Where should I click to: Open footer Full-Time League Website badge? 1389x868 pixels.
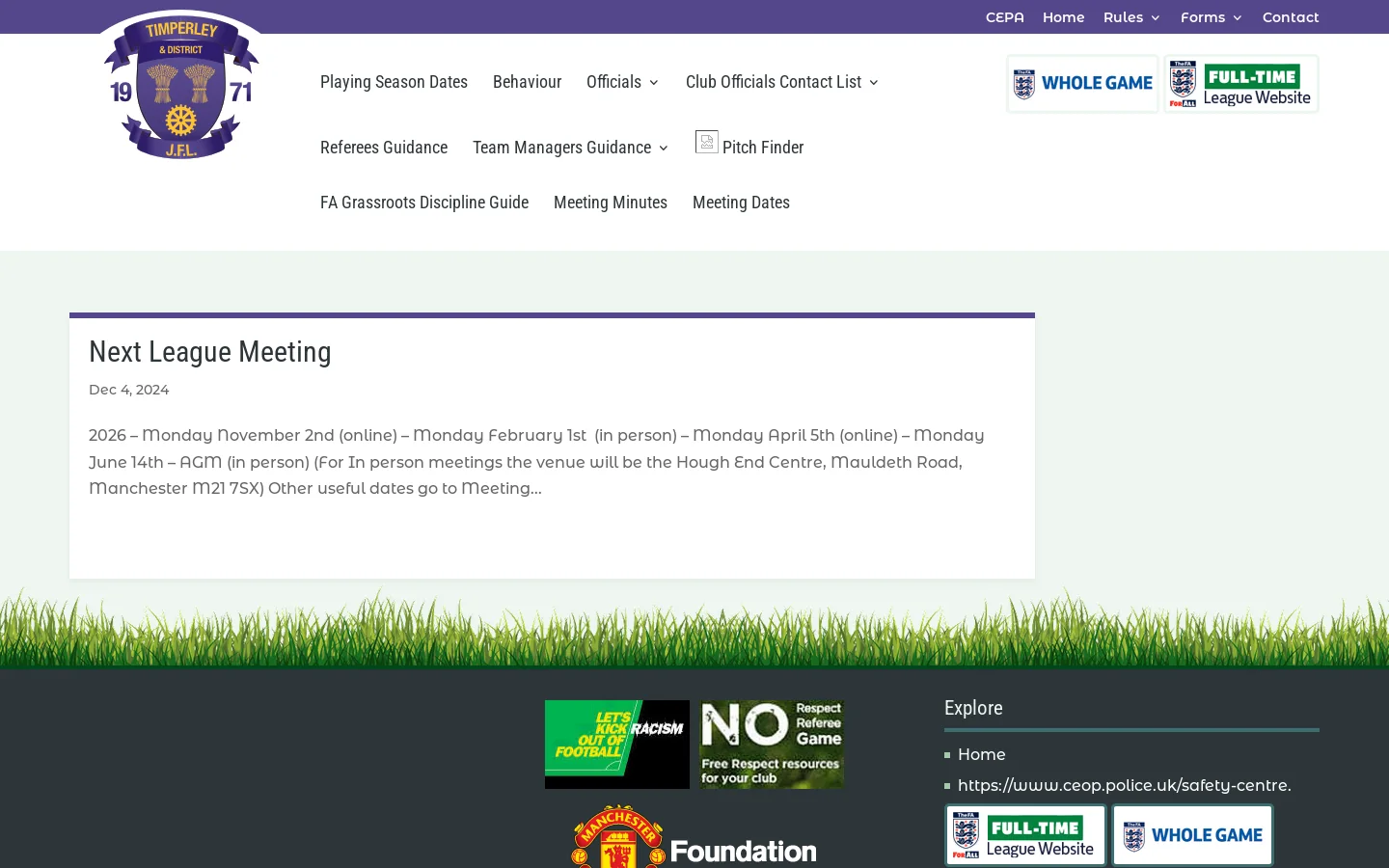pos(1025,835)
